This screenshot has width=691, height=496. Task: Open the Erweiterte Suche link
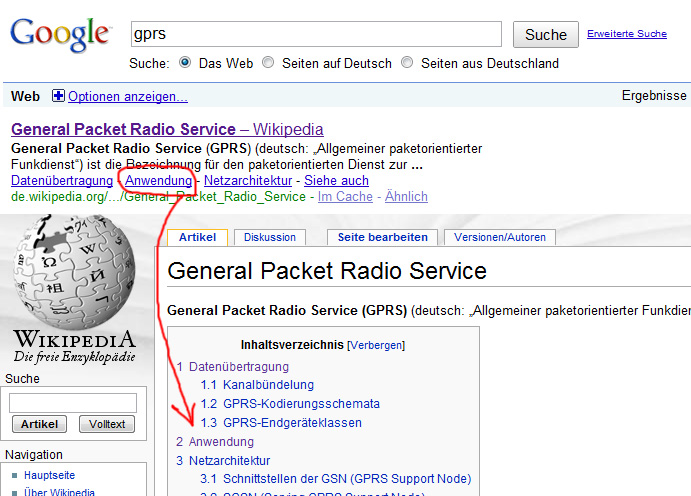point(627,34)
